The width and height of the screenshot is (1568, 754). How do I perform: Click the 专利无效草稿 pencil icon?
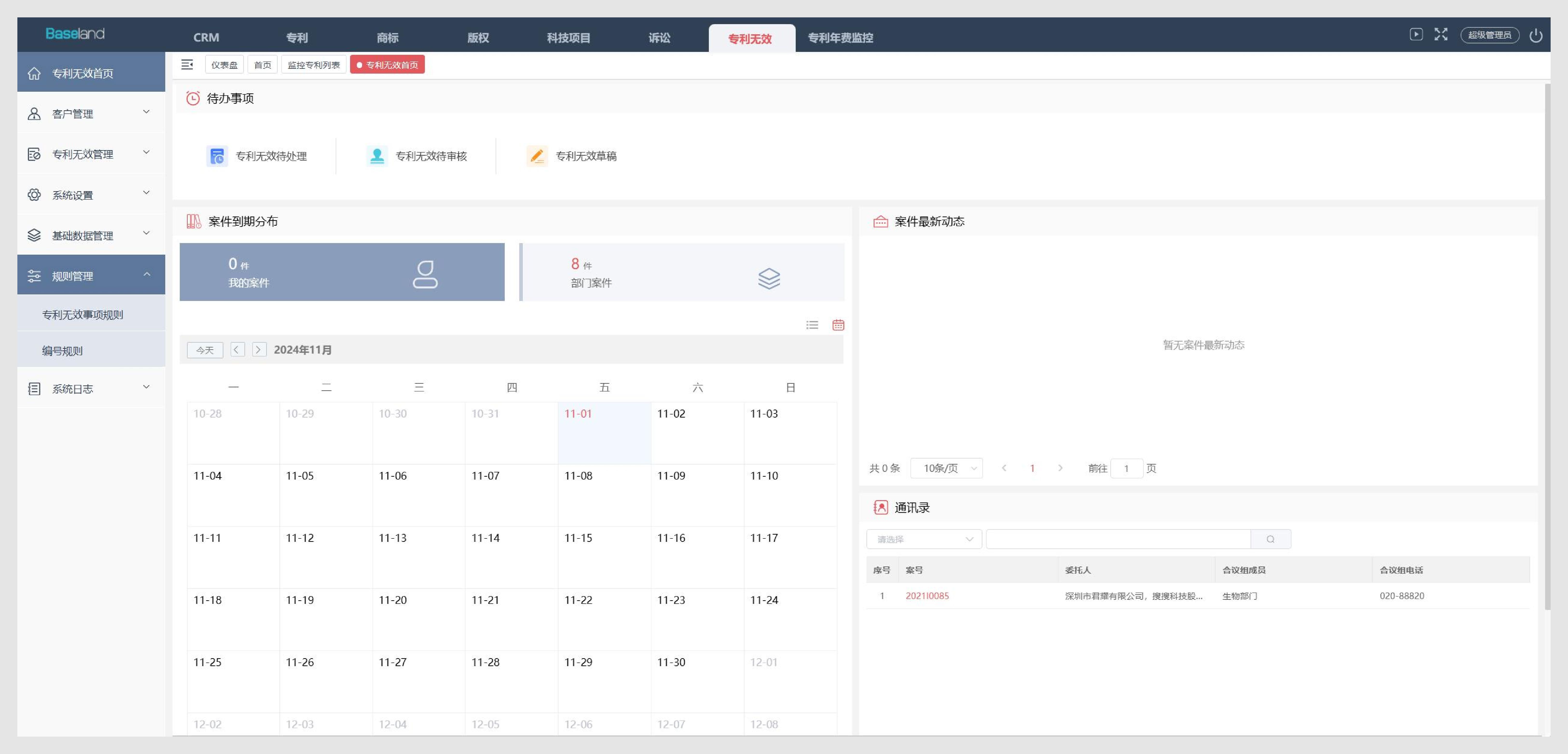click(x=537, y=156)
